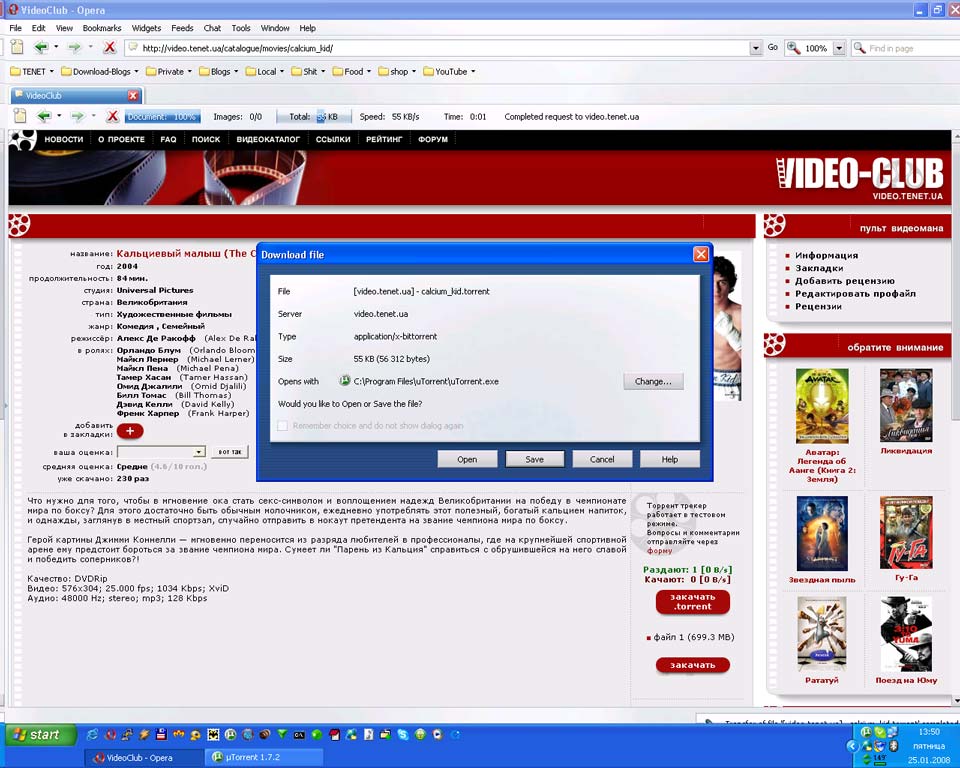Image resolution: width=960 pixels, height=768 pixels.
Task: Click the вот так rating submit button
Action: click(230, 452)
